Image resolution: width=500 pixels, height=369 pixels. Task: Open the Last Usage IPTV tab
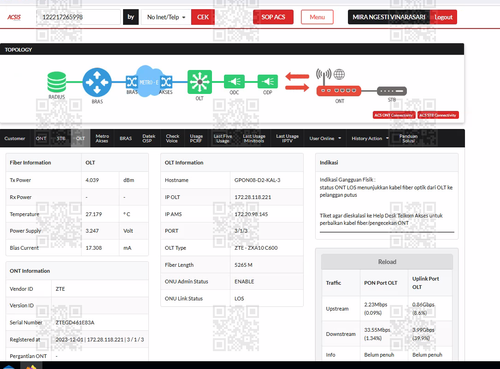(x=287, y=138)
